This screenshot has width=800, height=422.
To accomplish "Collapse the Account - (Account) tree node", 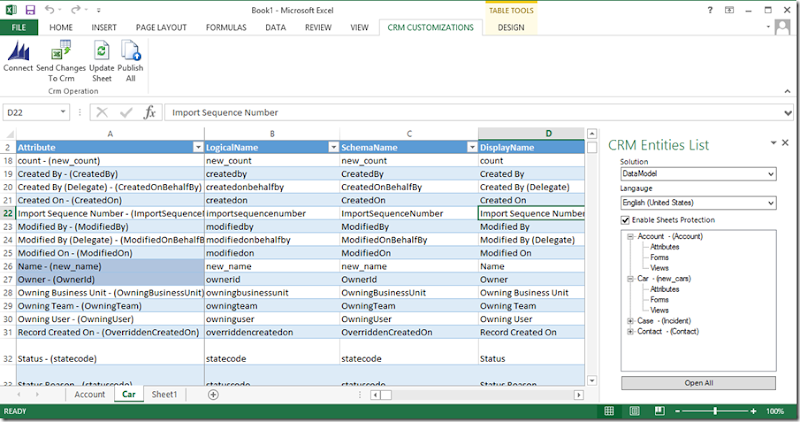I will 629,236.
